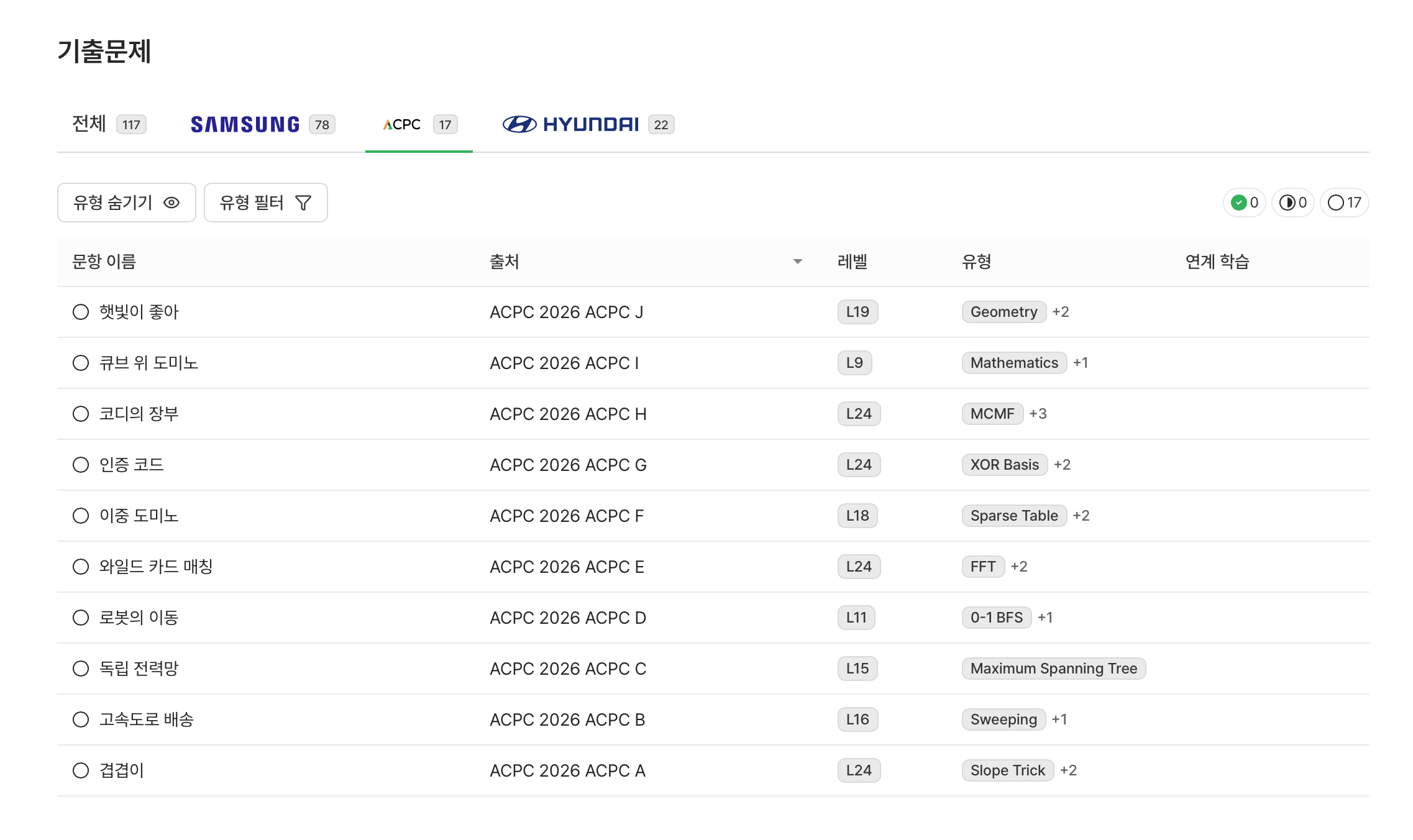The image size is (1413, 840).
Task: Click the unsolved circle count 17
Action: pyautogui.click(x=1345, y=203)
